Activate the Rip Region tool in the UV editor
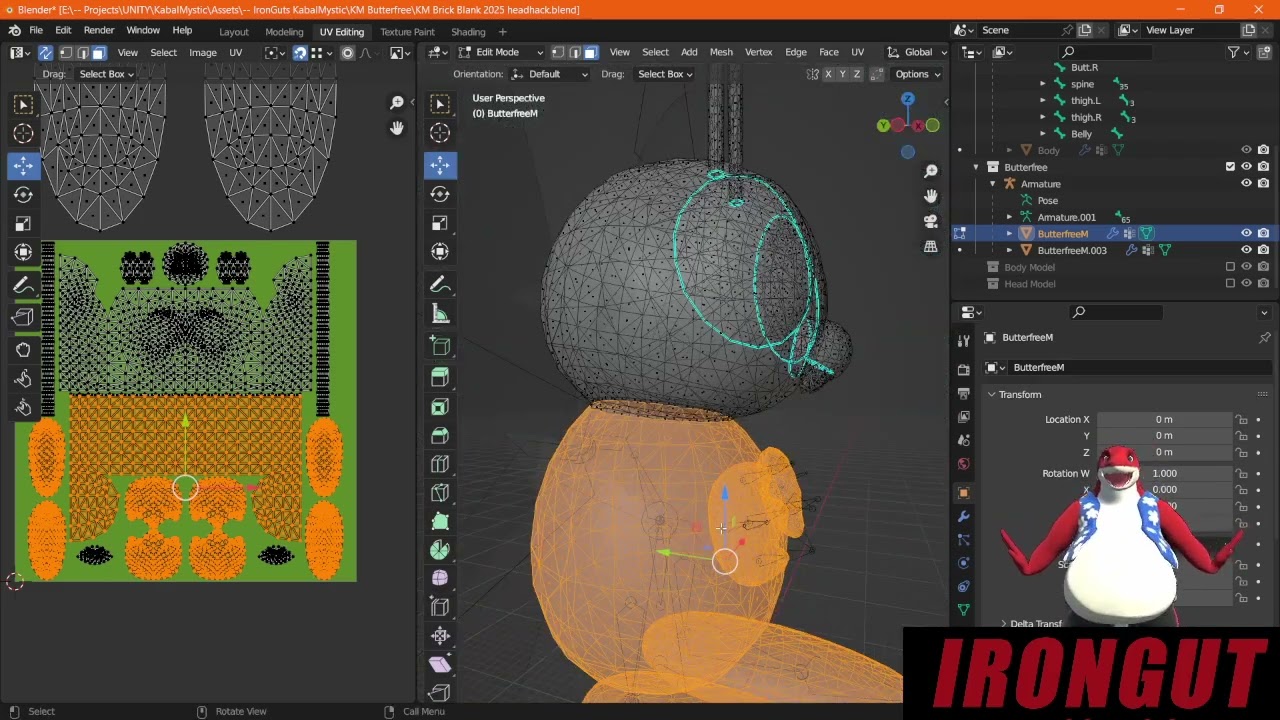The image size is (1280, 720). pyautogui.click(x=23, y=317)
